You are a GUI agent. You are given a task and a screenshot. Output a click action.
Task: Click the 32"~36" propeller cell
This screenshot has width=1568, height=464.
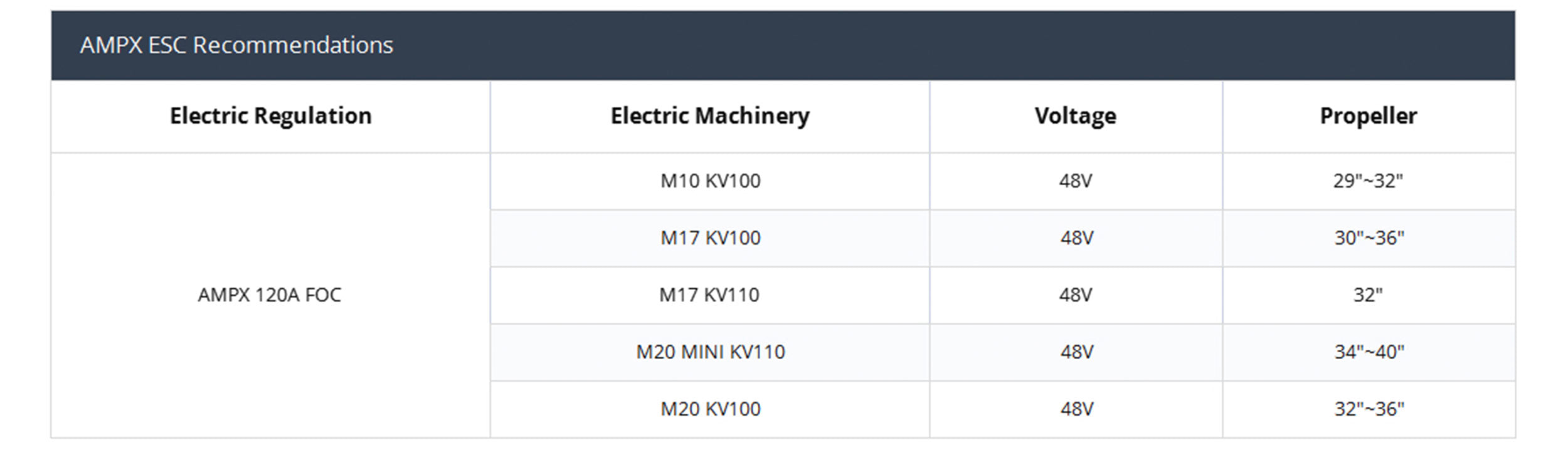(x=1369, y=409)
